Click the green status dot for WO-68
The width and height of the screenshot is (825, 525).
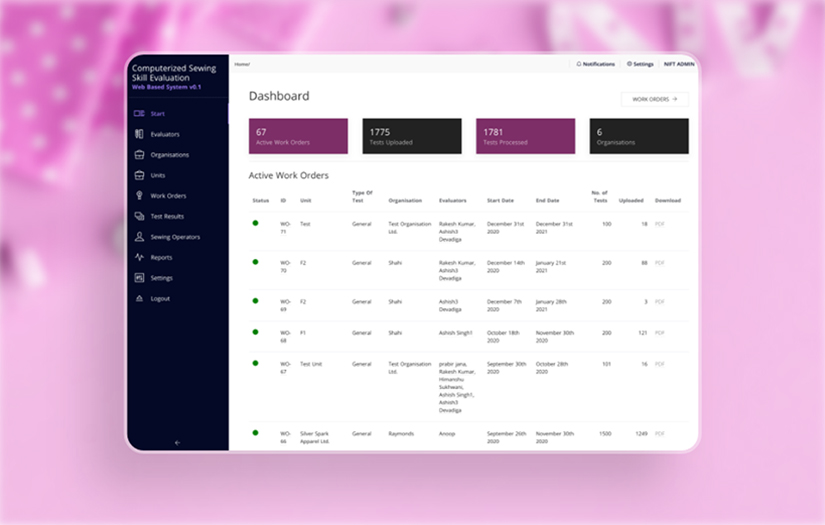point(255,332)
